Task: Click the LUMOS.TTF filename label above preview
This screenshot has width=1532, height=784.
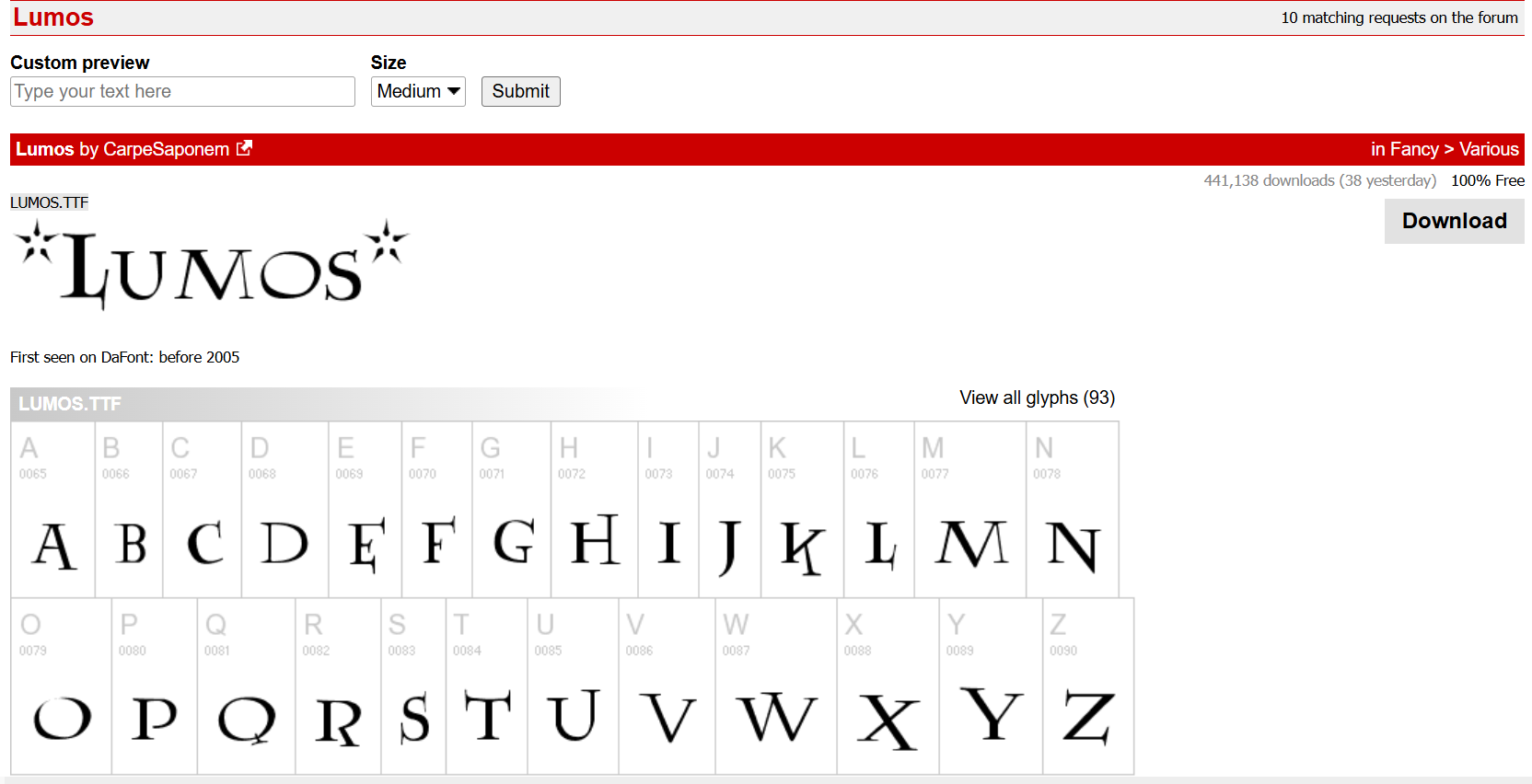Action: point(50,202)
